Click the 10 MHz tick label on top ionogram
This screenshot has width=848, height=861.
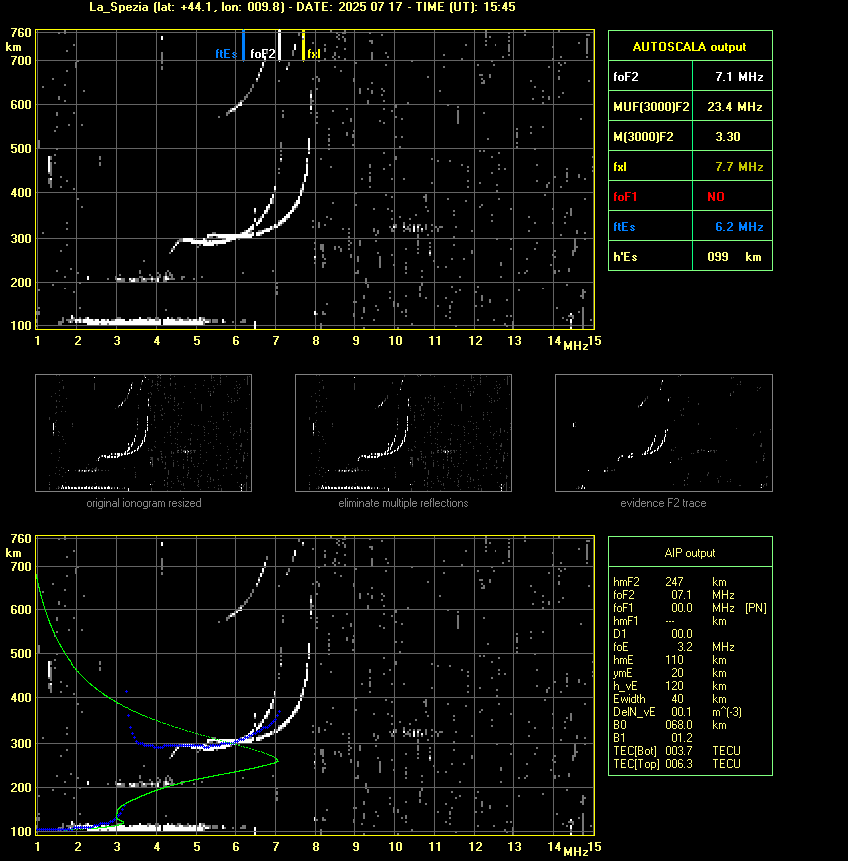point(395,341)
